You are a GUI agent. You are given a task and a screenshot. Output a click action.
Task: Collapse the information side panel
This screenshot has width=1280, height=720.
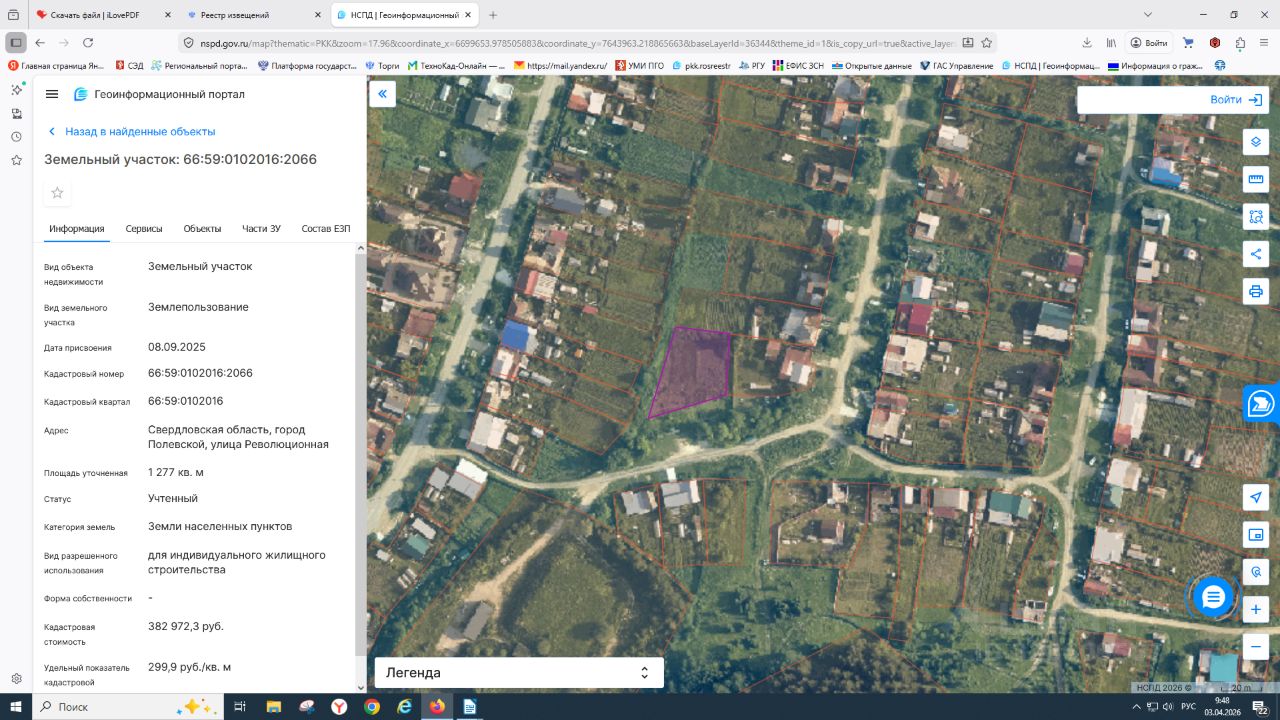382,94
